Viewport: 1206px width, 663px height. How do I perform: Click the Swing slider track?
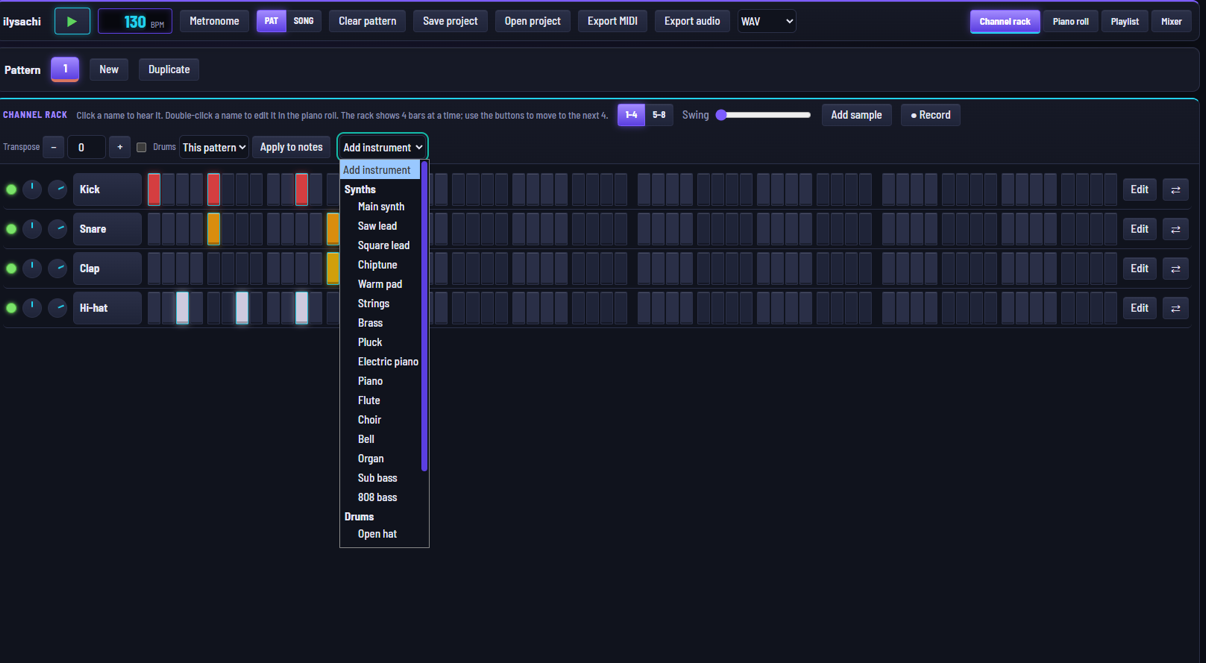tap(763, 115)
